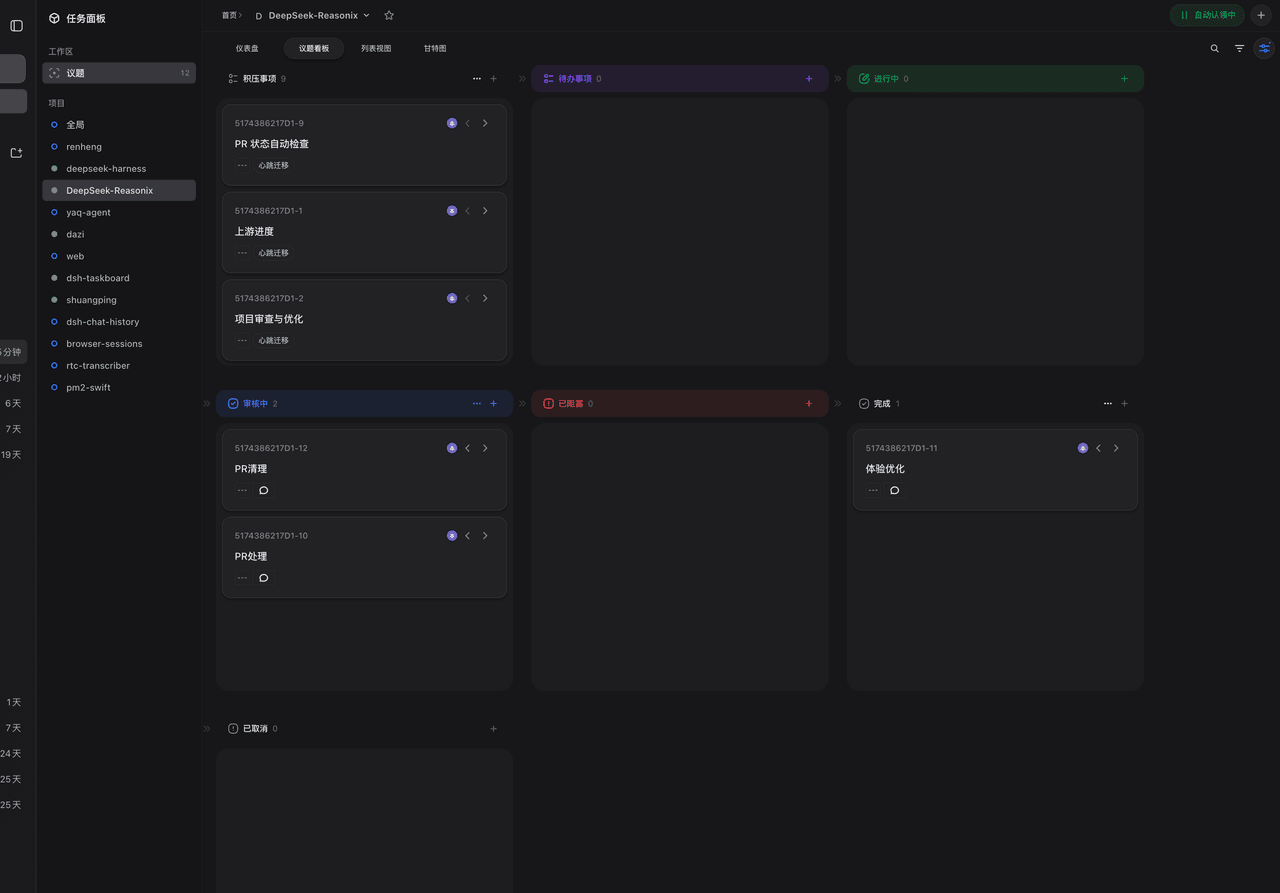Collapse the 进行中 column using double chevron
This screenshot has height=893, width=1280.
[838, 79]
